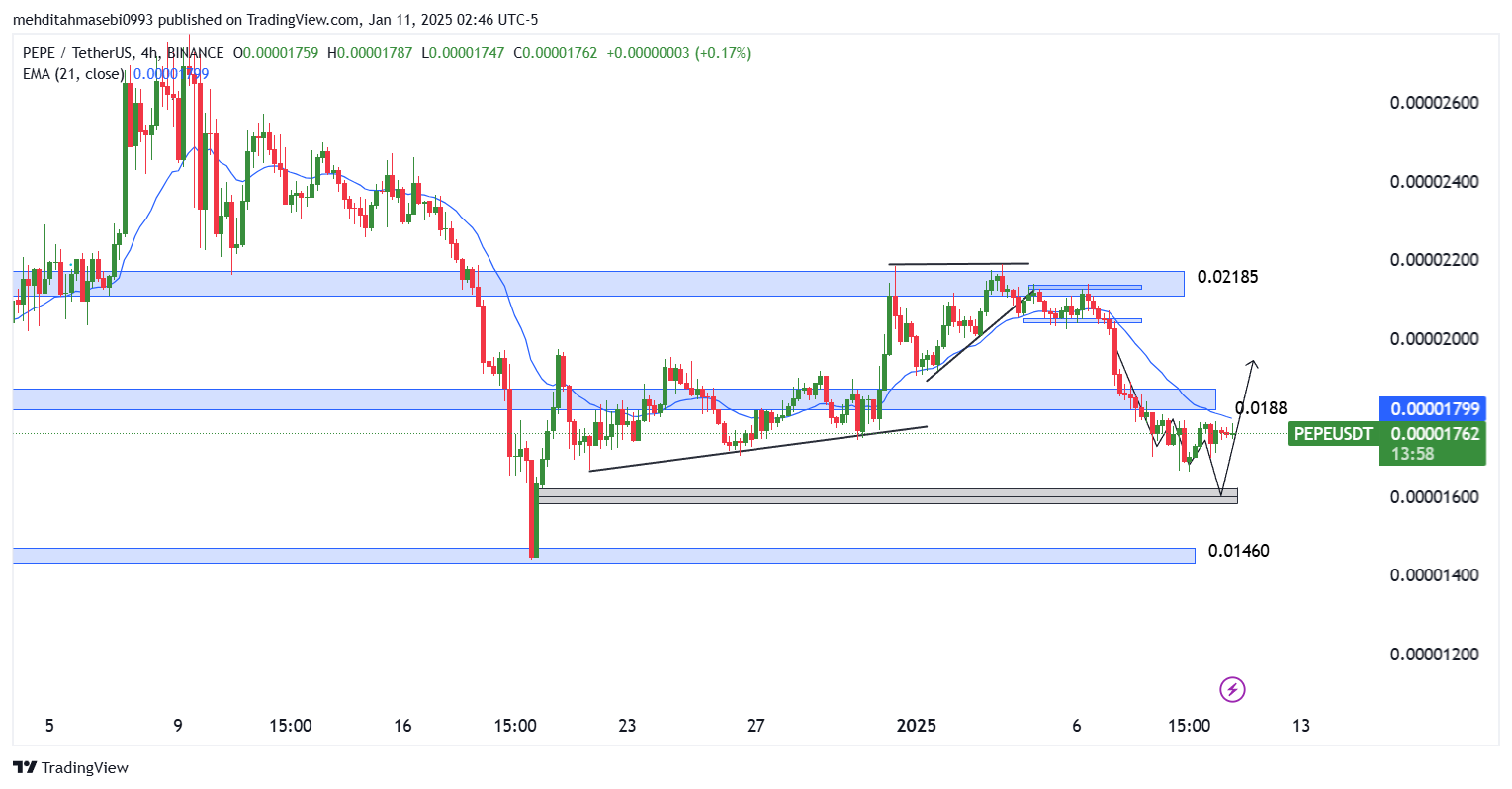This screenshot has height=789, width=1512.
Task: Click the current price label 0.00001762
Action: coord(1434,433)
